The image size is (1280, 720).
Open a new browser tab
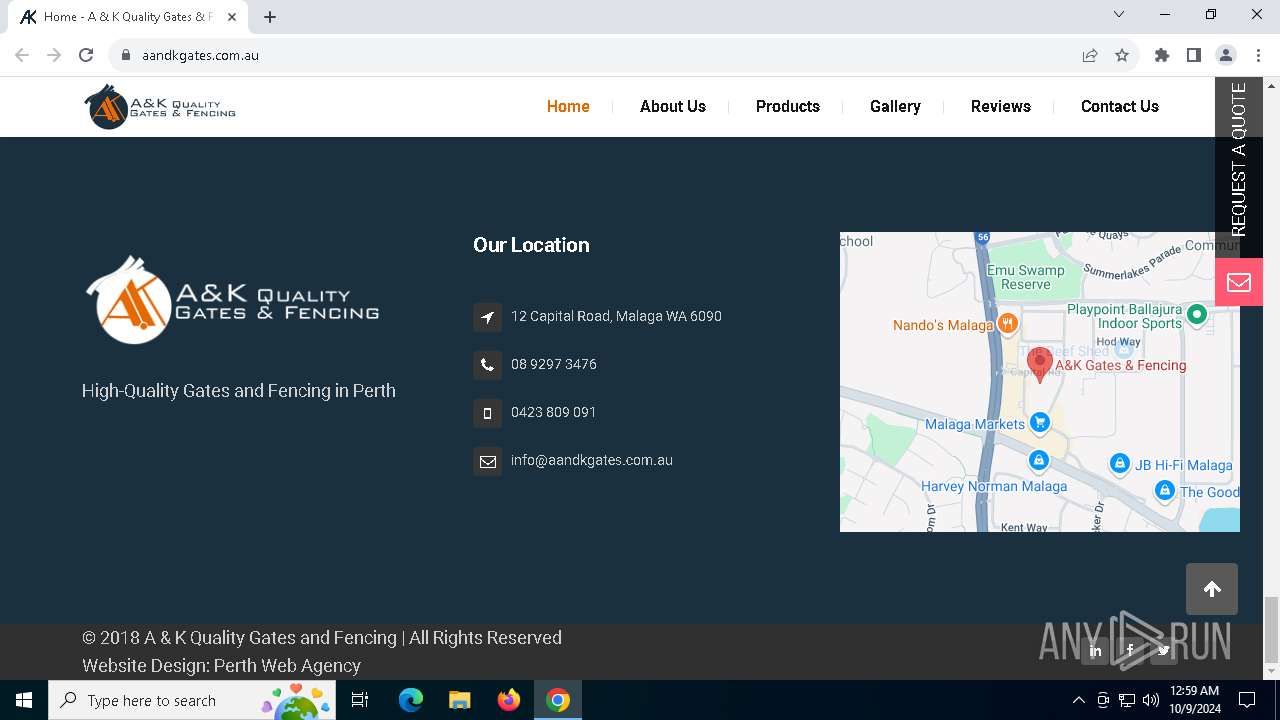270,17
